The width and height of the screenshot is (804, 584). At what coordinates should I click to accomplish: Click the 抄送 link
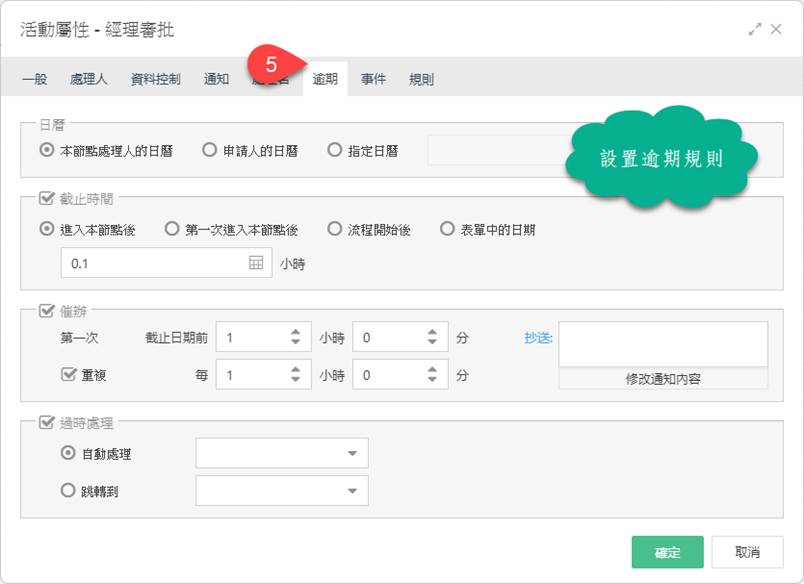click(538, 337)
